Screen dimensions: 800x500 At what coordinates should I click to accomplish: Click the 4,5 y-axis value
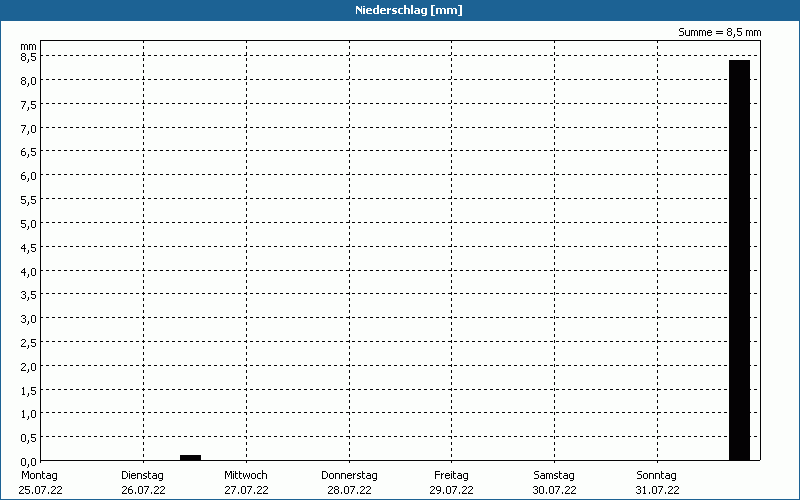pos(29,247)
